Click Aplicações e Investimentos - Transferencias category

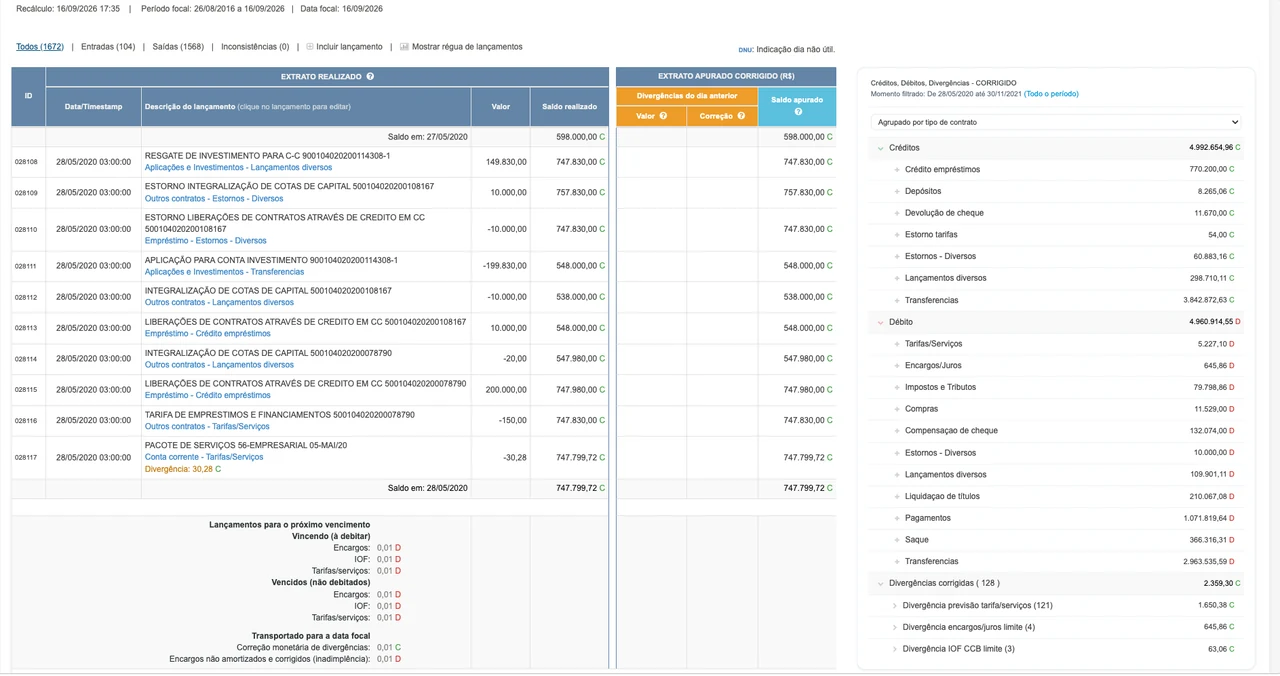click(x=223, y=272)
